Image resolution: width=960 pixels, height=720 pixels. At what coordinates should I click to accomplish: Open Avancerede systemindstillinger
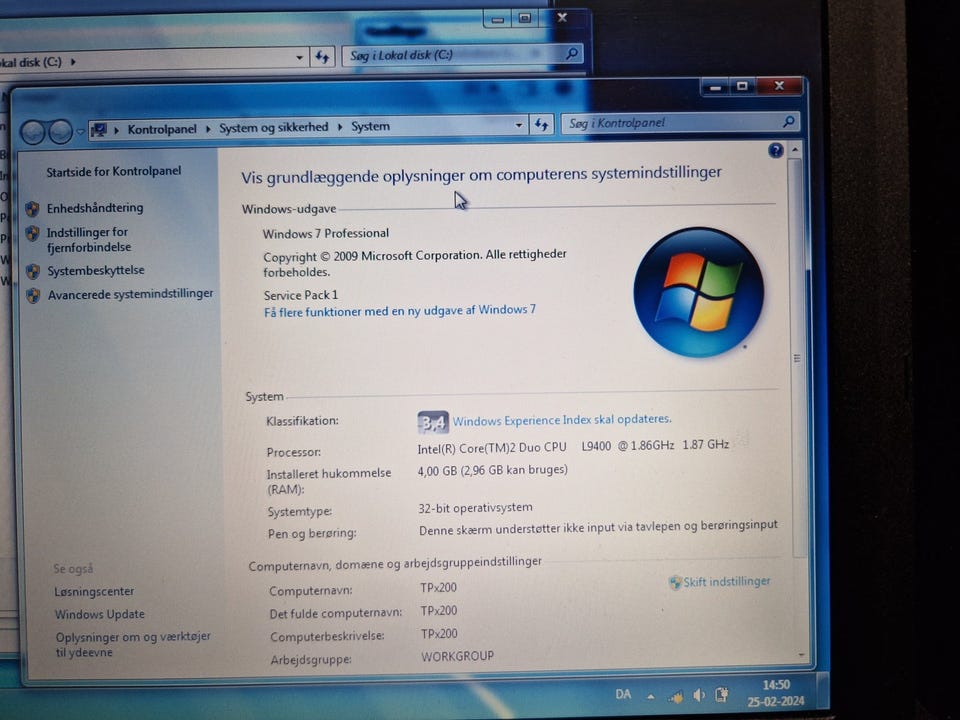[130, 294]
